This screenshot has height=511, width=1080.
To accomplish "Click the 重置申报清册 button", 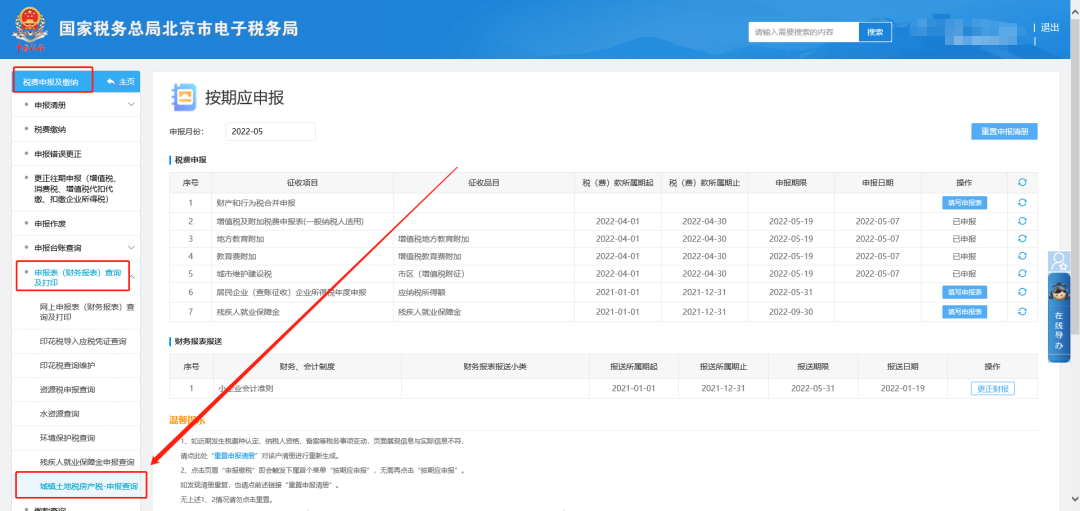I will click(1004, 132).
